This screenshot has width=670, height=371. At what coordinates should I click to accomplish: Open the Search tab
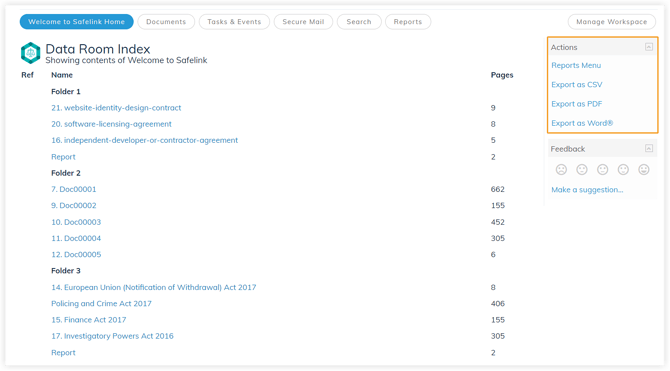359,22
